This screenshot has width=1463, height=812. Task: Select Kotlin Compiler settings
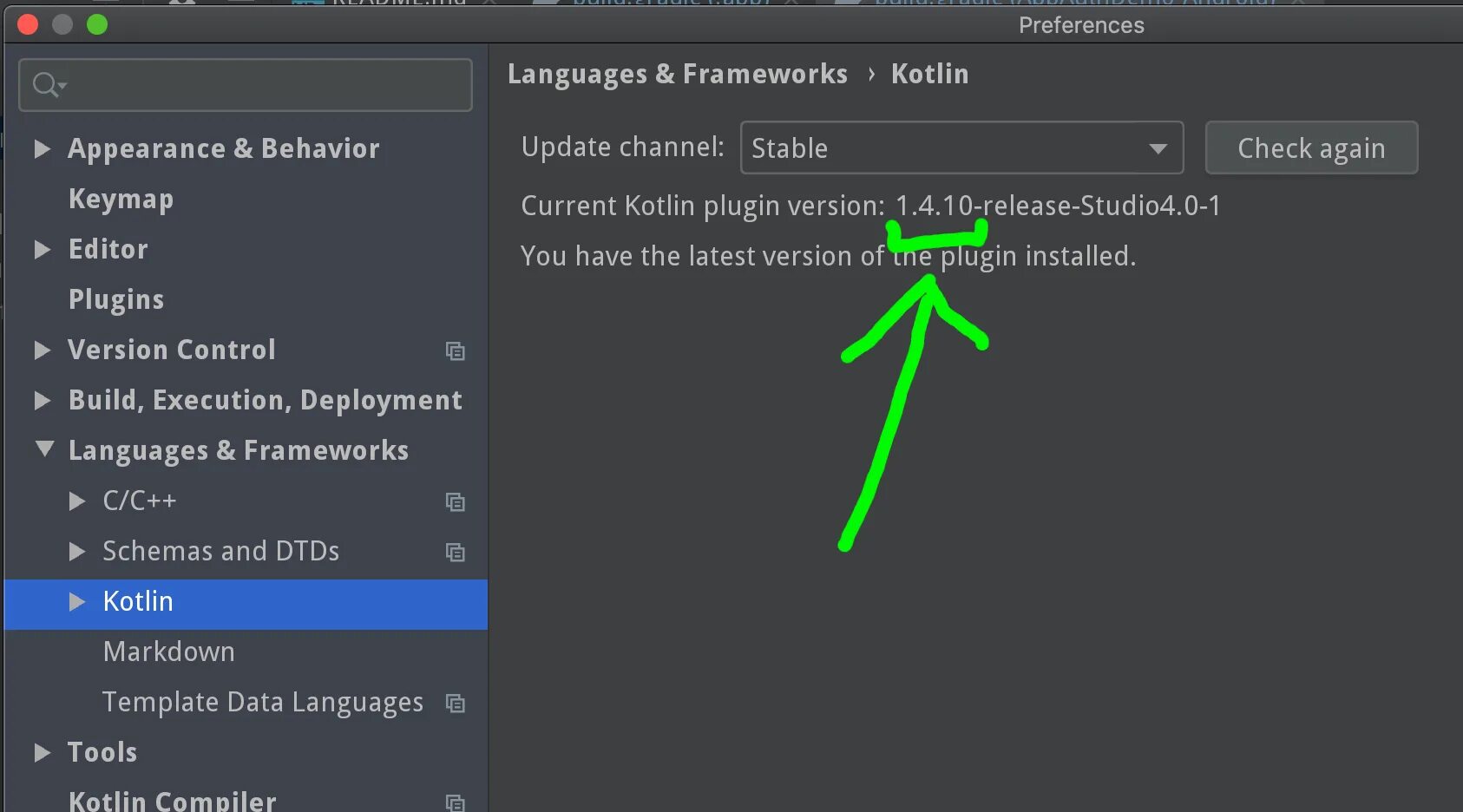172,801
